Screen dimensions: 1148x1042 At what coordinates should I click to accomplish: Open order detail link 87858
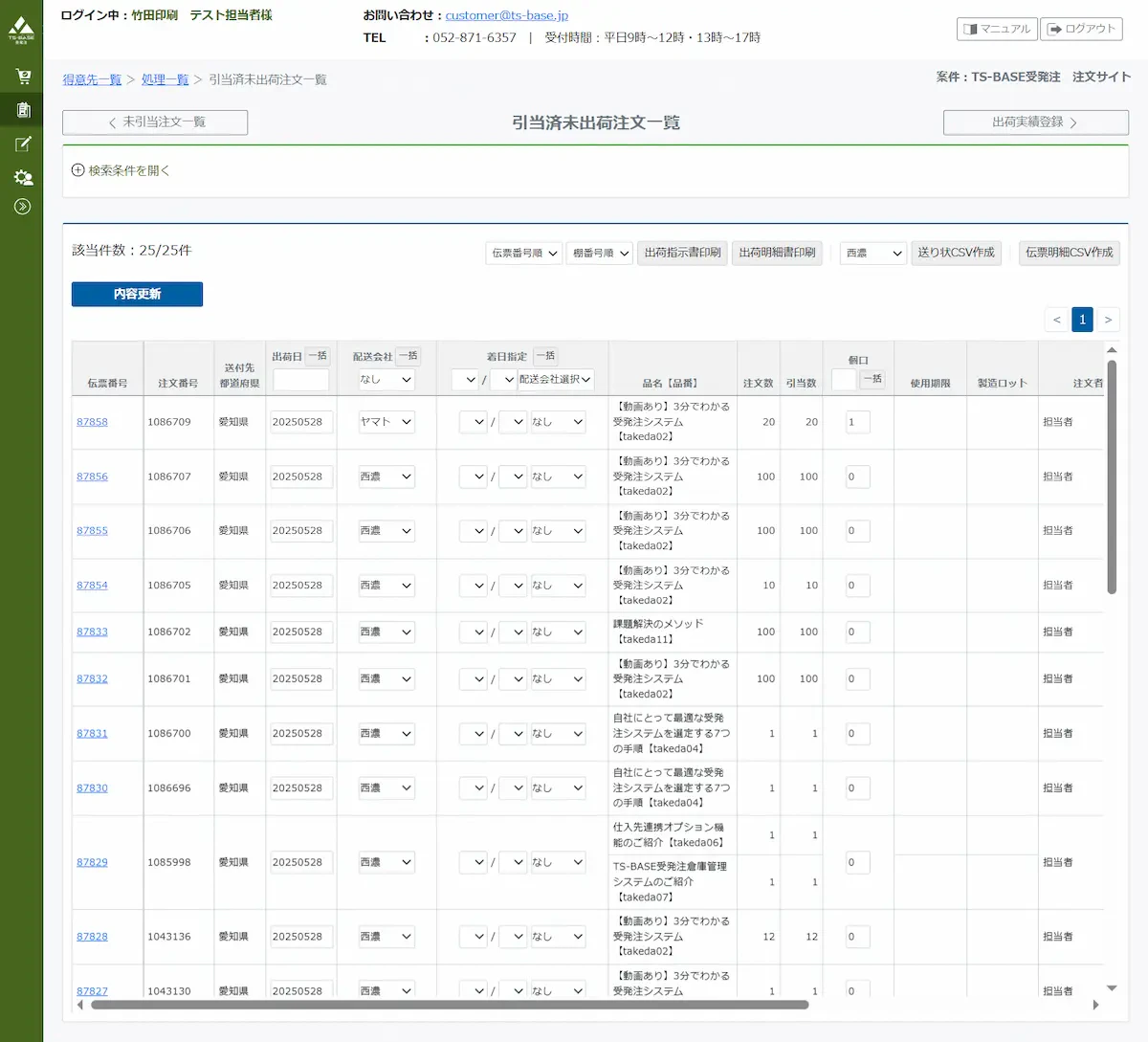[x=92, y=422]
